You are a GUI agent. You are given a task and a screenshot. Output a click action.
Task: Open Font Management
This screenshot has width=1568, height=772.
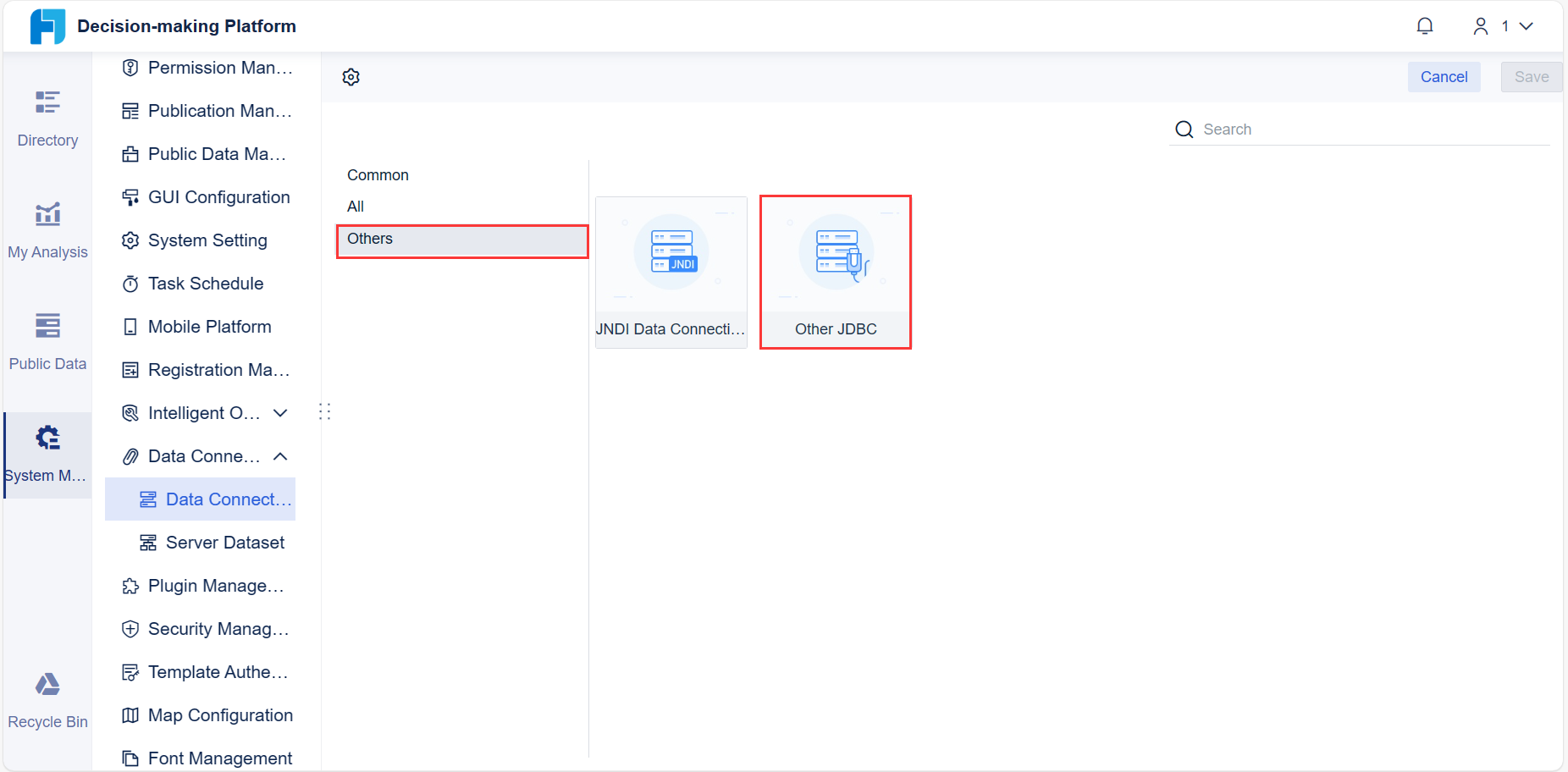point(207,758)
